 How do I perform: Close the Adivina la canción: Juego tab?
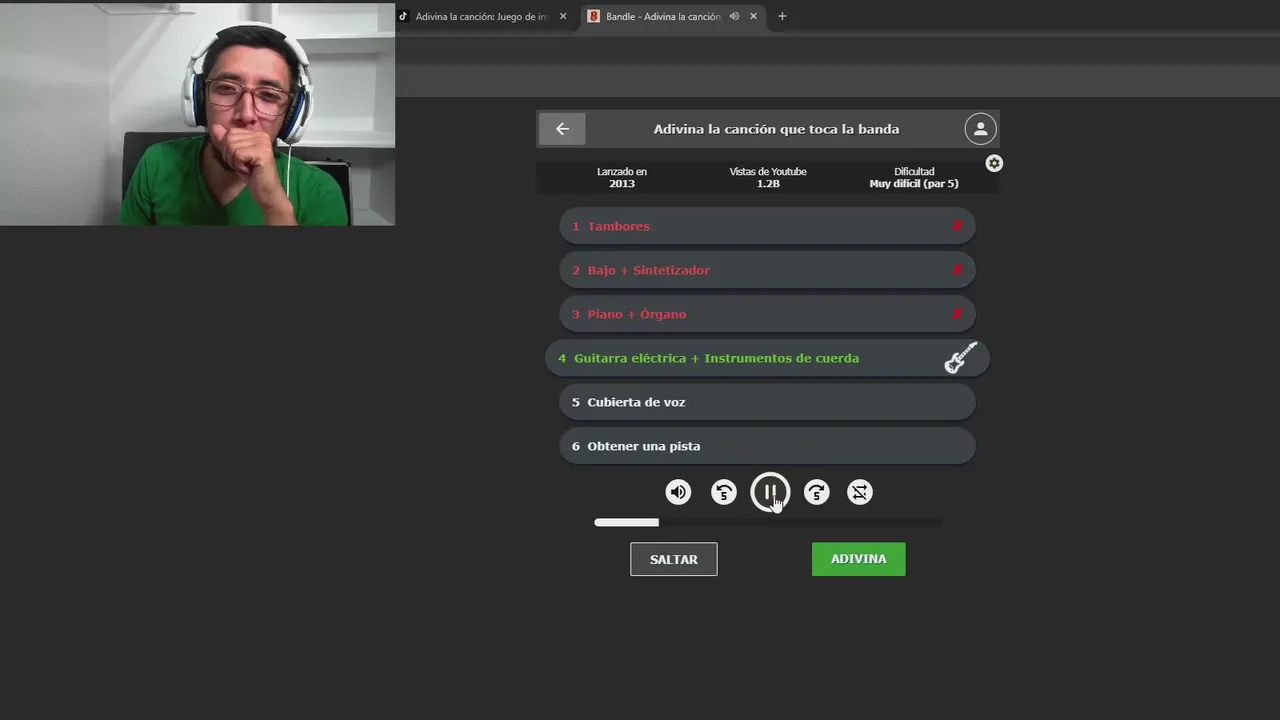click(x=563, y=16)
